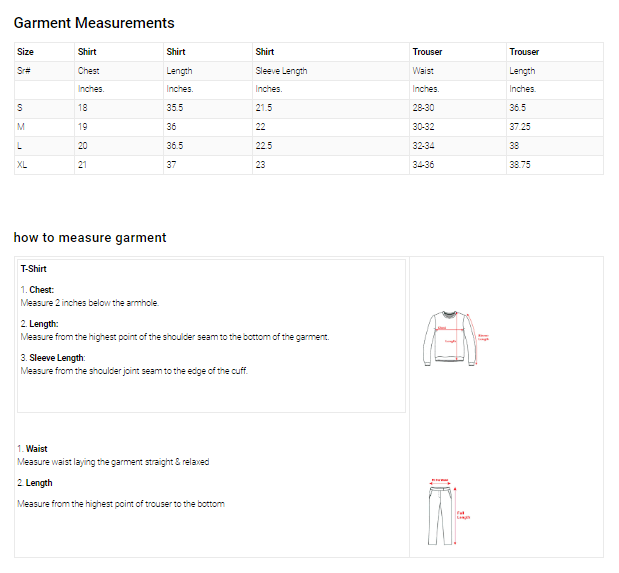Image resolution: width=619 pixels, height=573 pixels.
Task: Select the 38.75 trouser length value
Action: coord(522,165)
